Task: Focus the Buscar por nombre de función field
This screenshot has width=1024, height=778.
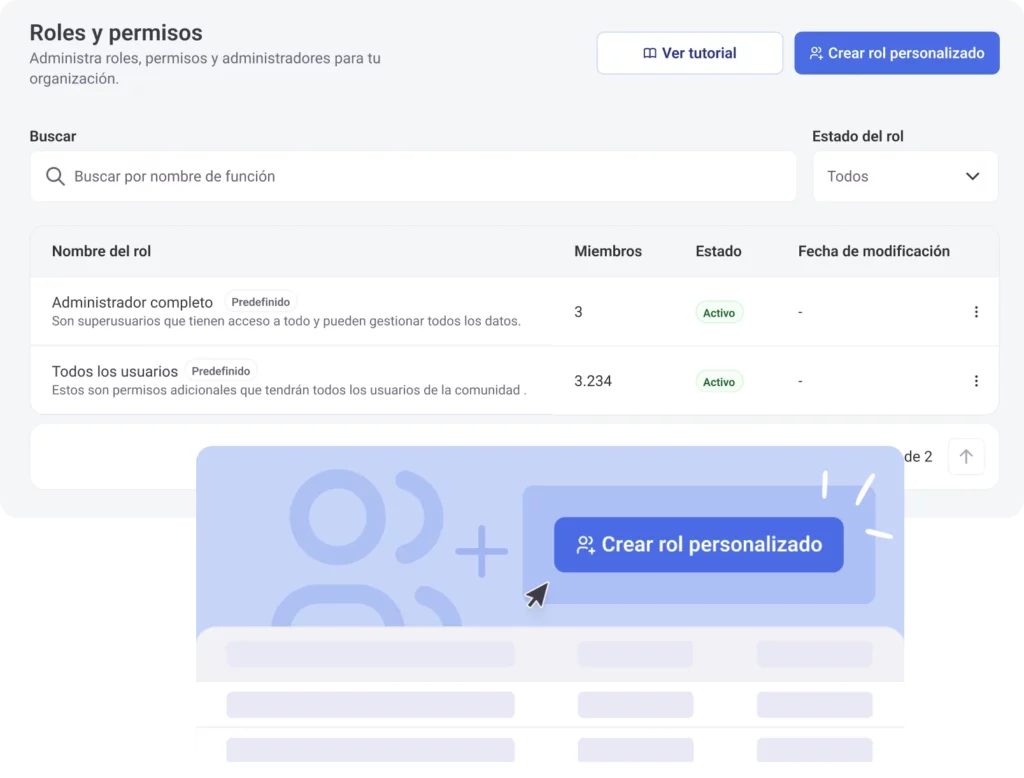Action: [x=420, y=176]
